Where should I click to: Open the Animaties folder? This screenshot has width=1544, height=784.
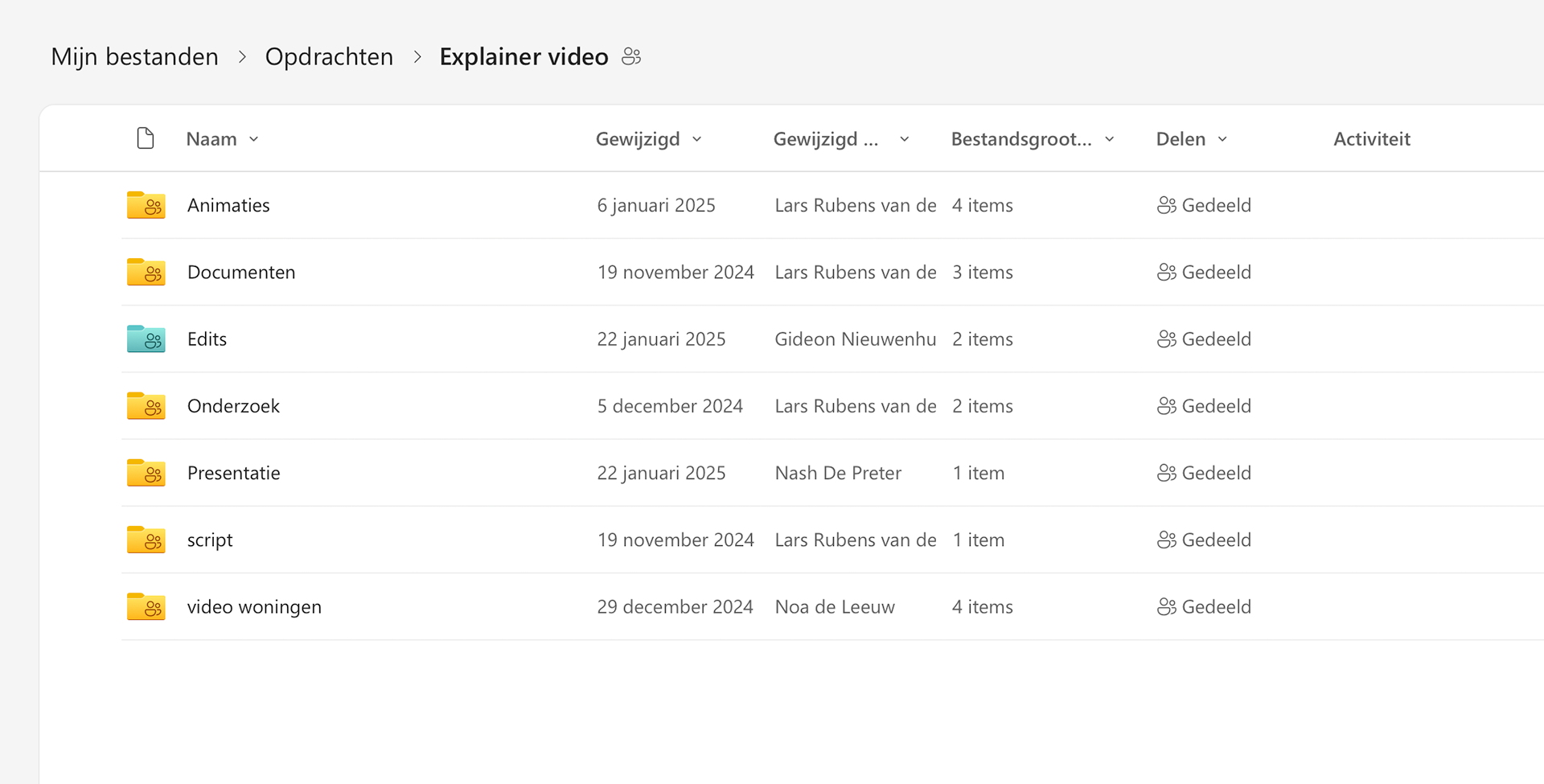tap(228, 205)
